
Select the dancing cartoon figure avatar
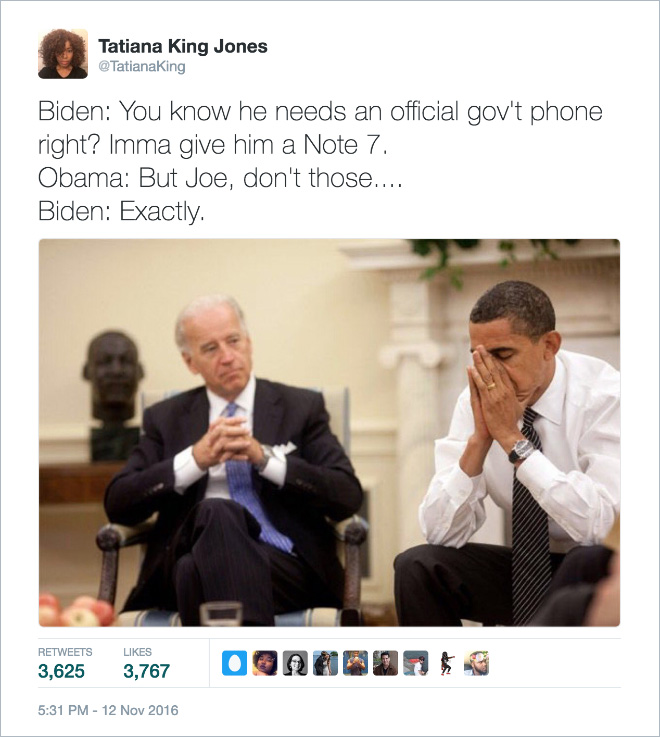(447, 663)
